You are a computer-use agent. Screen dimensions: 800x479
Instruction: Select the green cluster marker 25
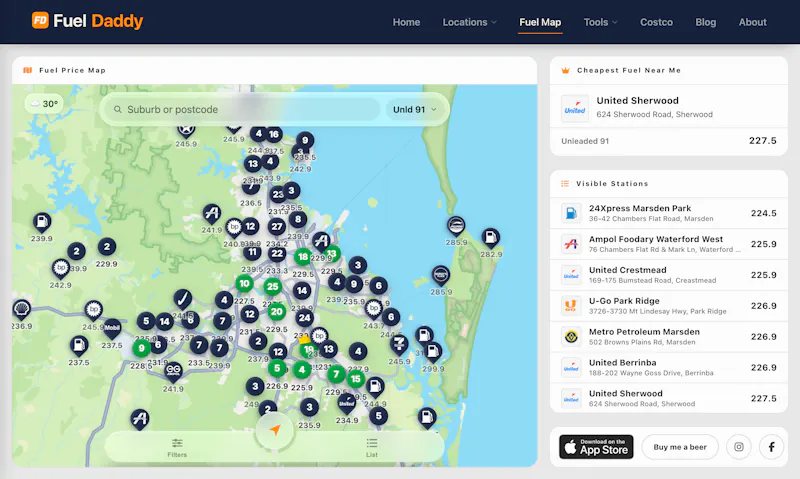[x=272, y=286]
